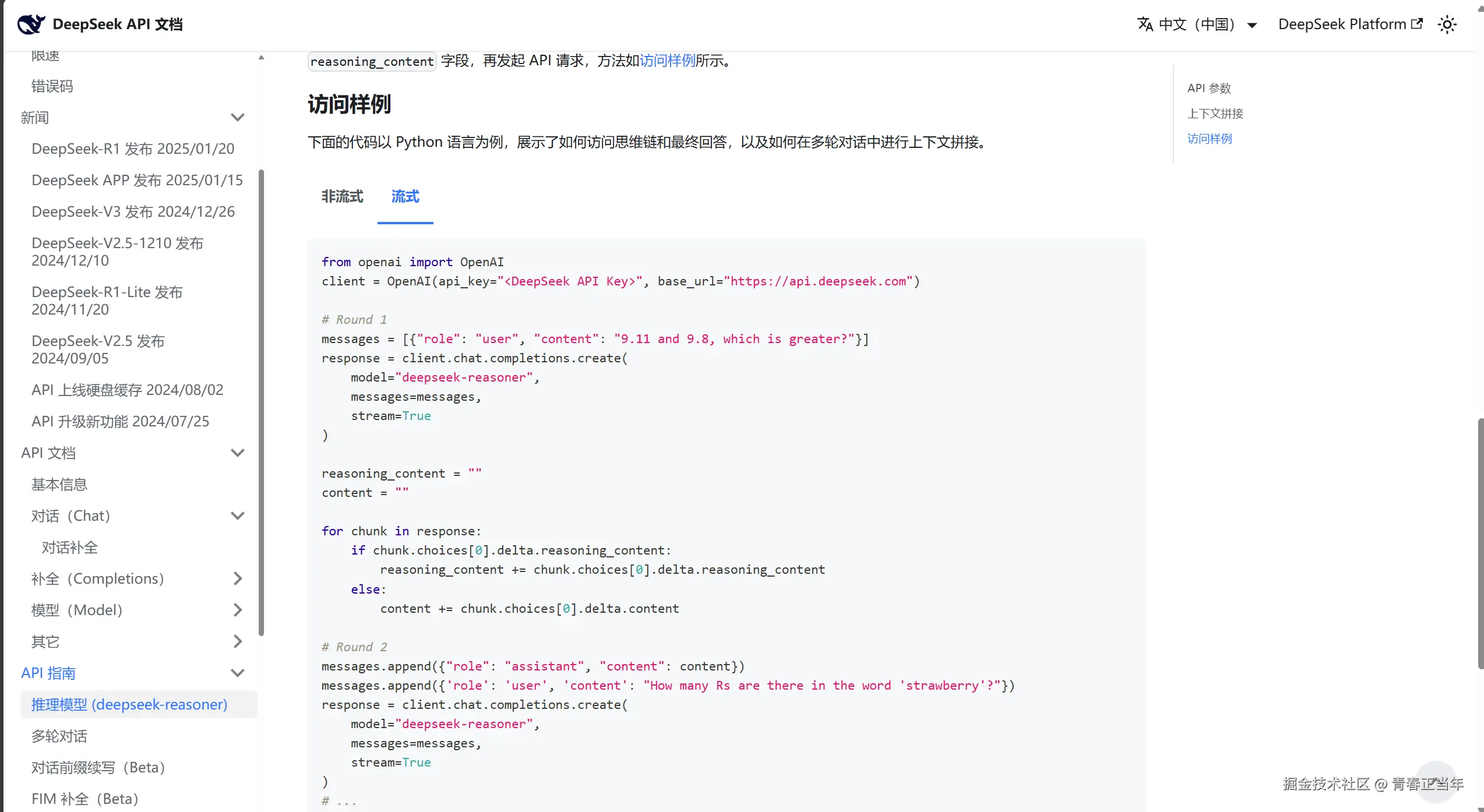Select the 流式 code tab
This screenshot has width=1484, height=812.
pos(405,197)
